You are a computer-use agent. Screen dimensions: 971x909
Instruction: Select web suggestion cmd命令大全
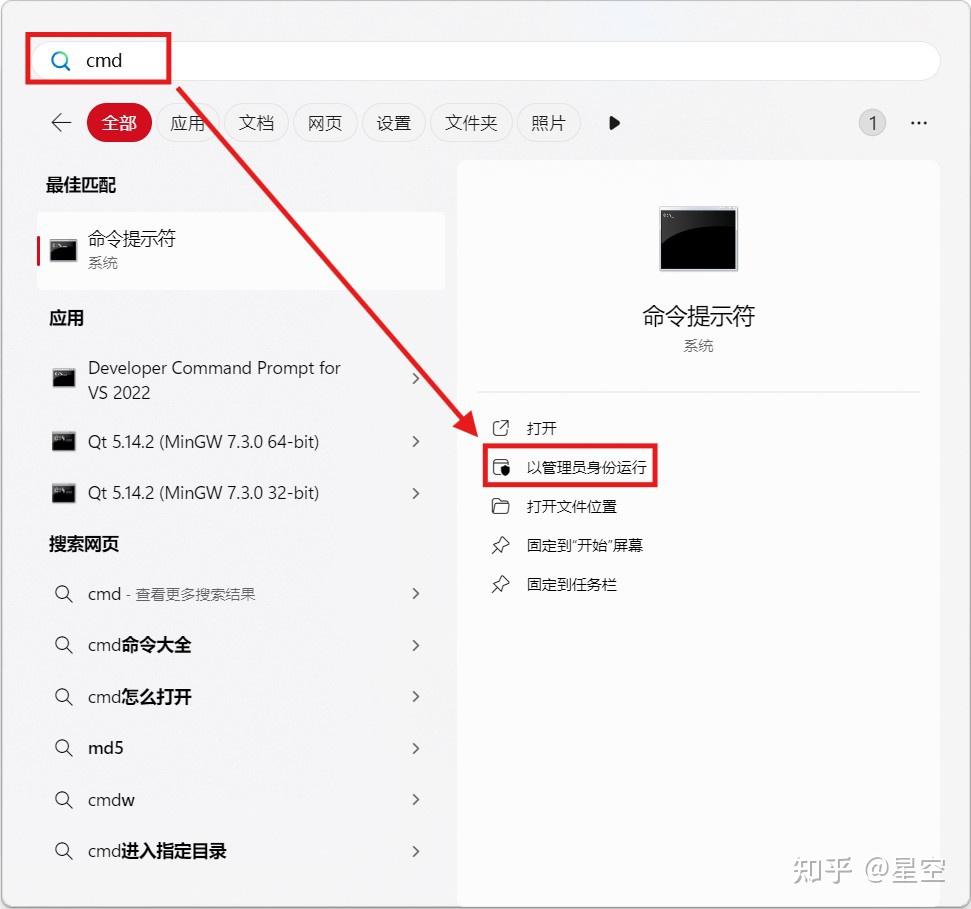(x=241, y=645)
